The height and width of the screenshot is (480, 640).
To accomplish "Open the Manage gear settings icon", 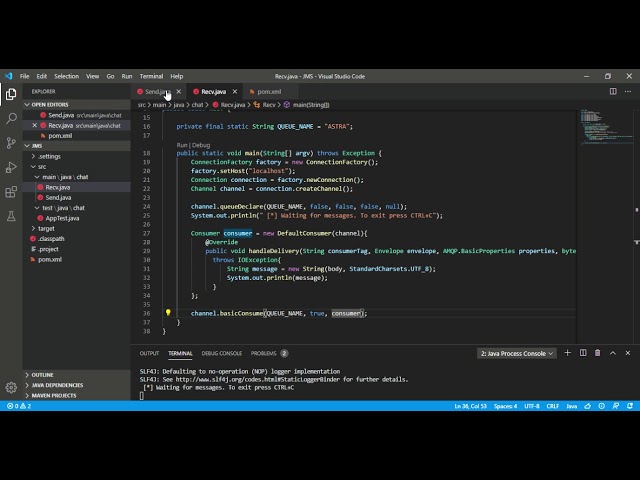I will coord(11,387).
